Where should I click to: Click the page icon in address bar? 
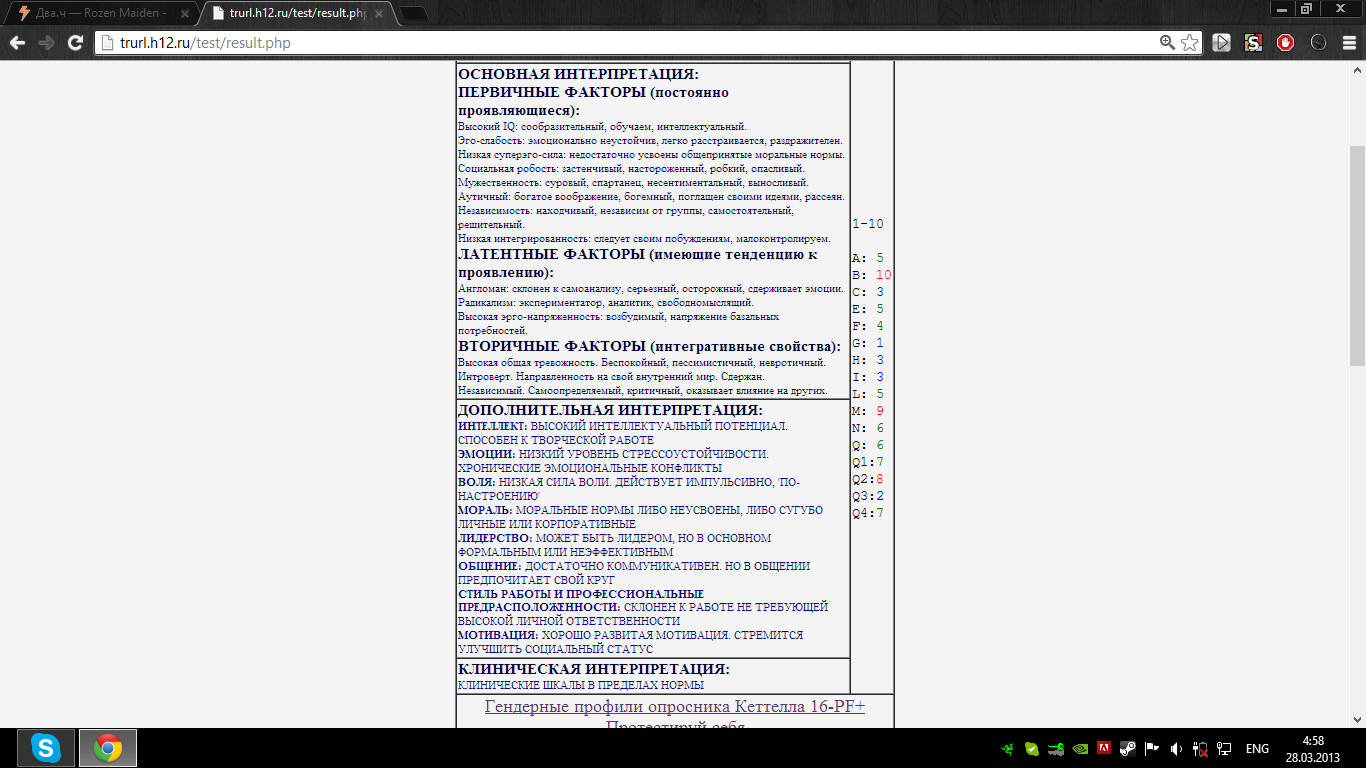click(108, 43)
